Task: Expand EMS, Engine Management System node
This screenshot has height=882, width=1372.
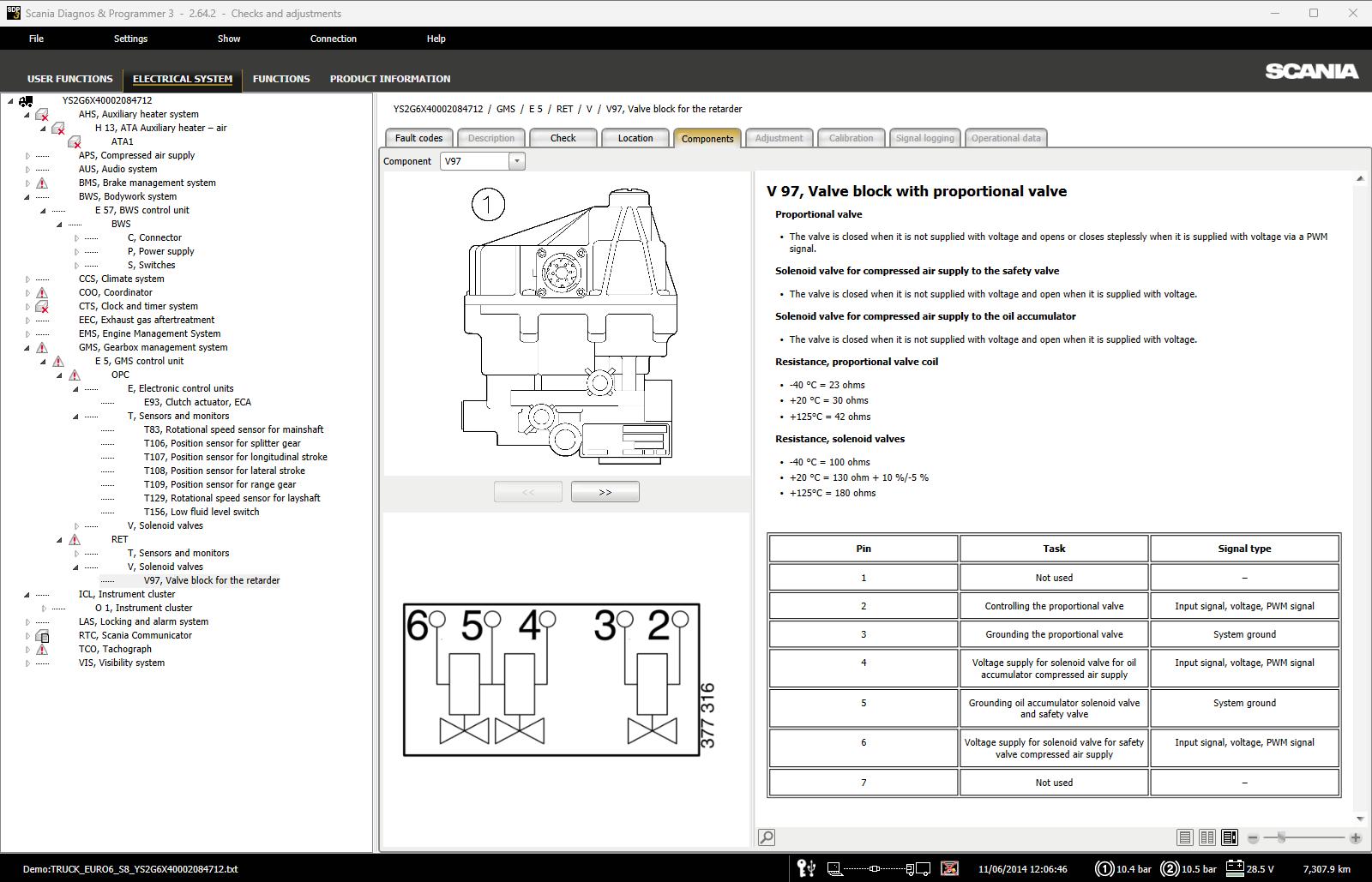Action: coord(27,334)
